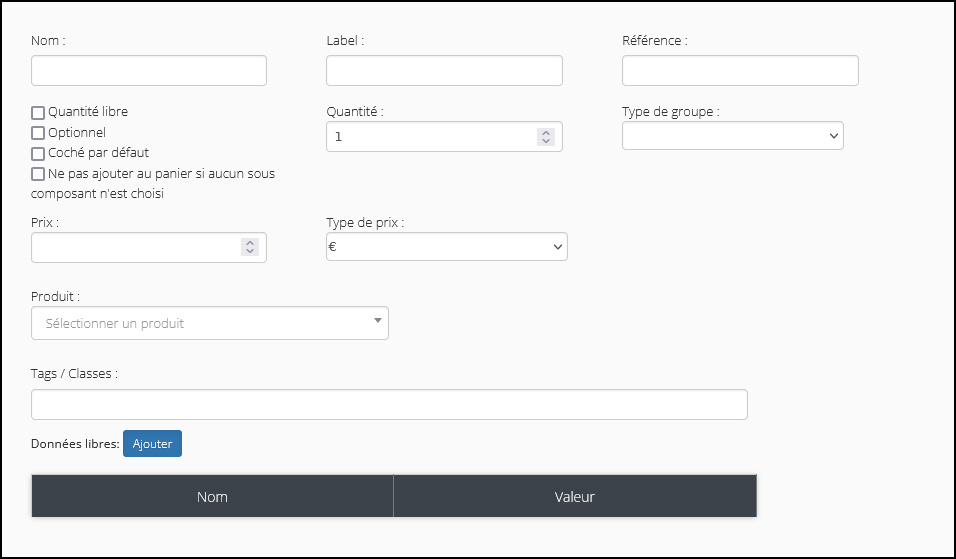This screenshot has width=956, height=559.
Task: Decrease Quantité with the down stepper arrow
Action: (546, 141)
